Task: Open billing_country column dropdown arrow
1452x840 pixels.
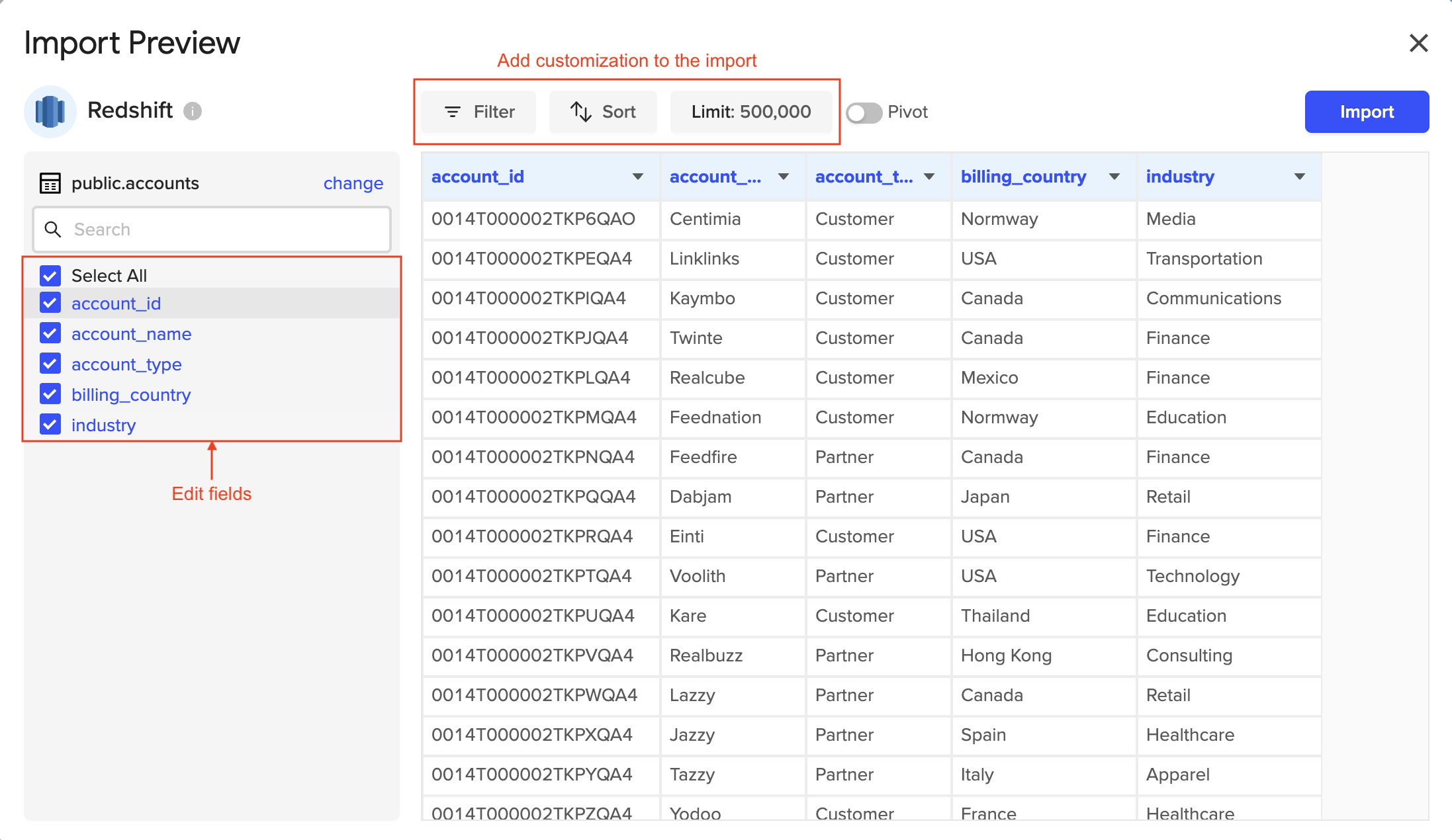Action: click(x=1114, y=177)
